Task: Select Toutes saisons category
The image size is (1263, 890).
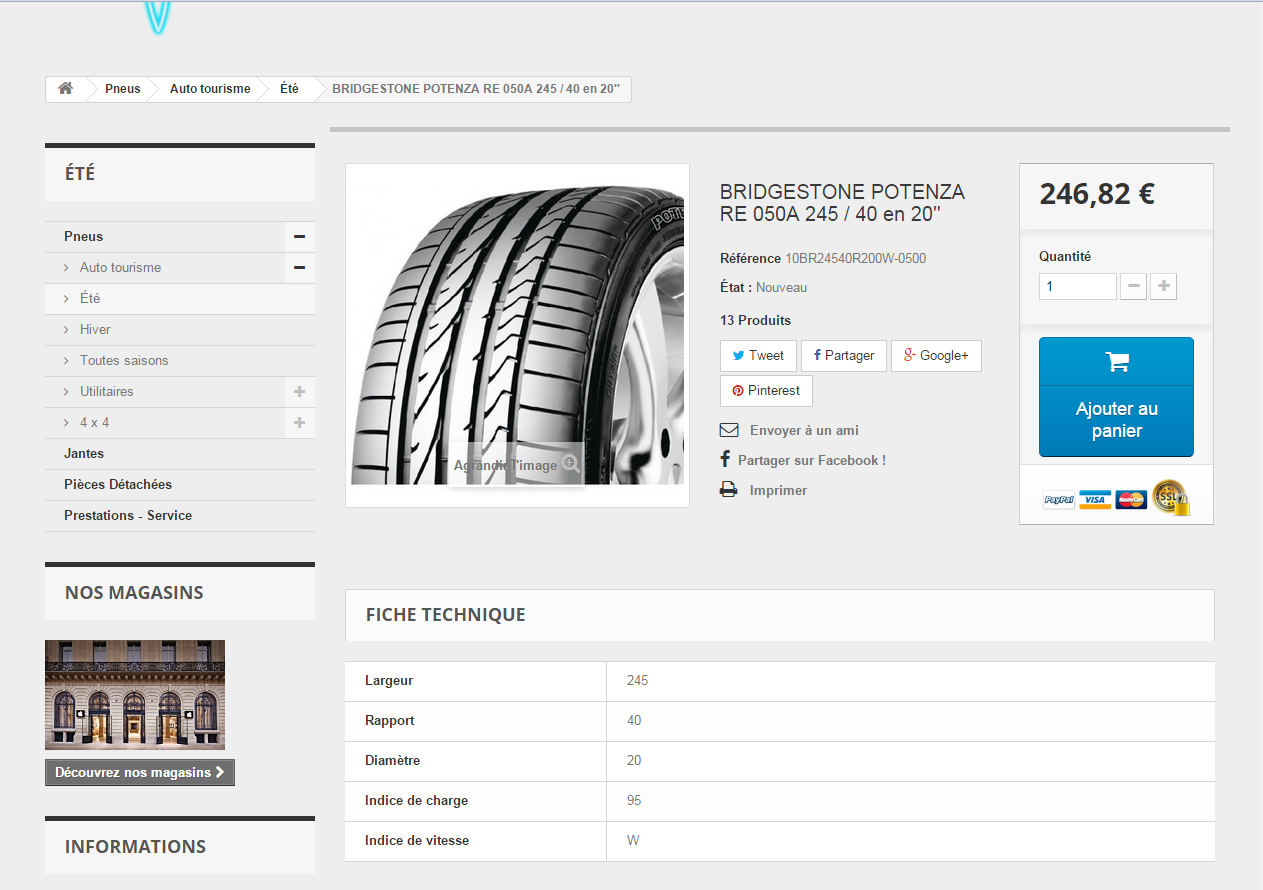Action: click(x=124, y=361)
